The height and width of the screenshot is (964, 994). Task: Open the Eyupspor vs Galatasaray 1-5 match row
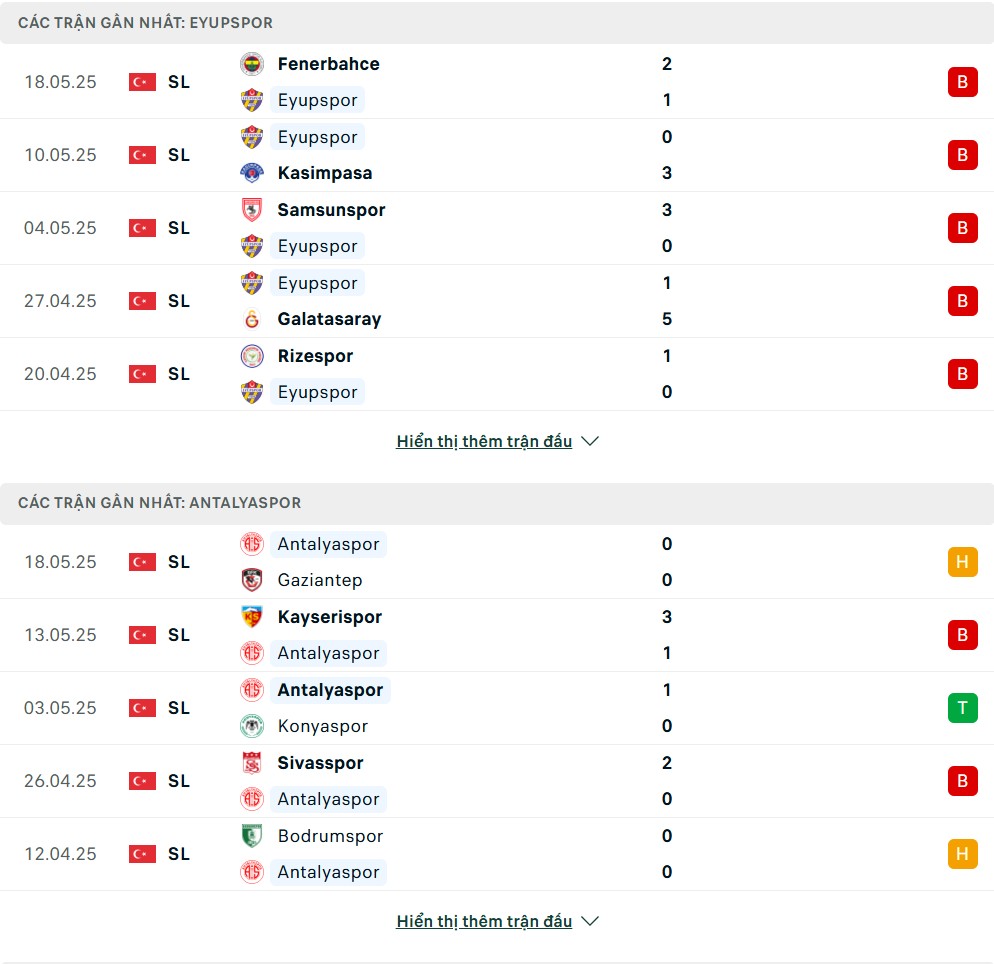tap(497, 301)
